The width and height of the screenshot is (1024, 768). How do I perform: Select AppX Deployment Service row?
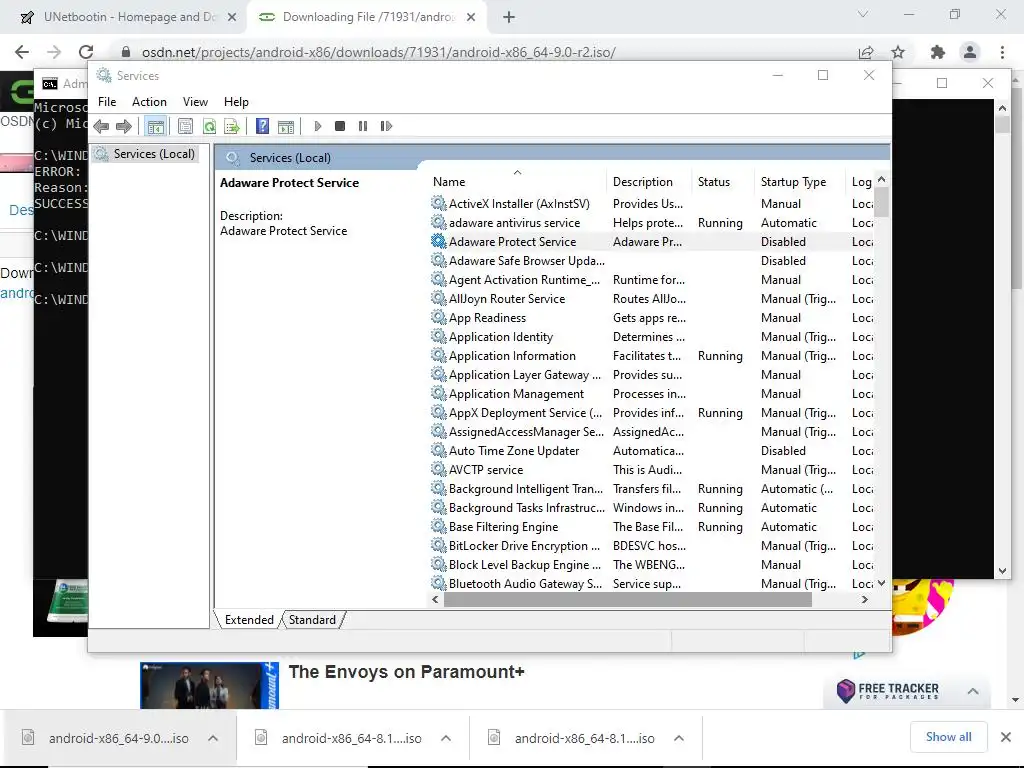coord(651,413)
